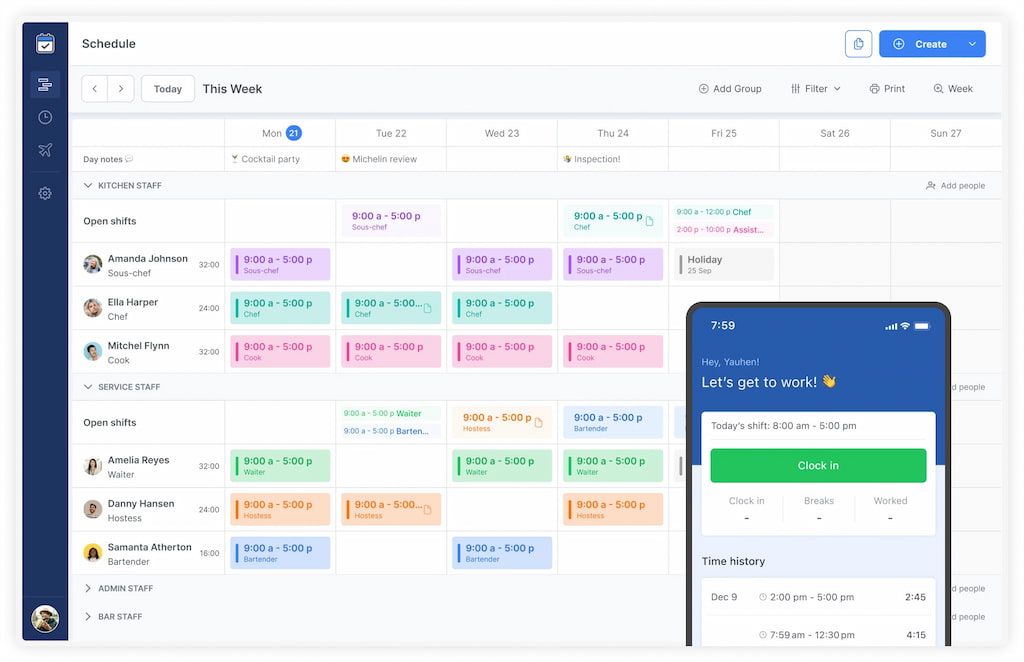The width and height of the screenshot is (1024, 662).
Task: Click the copy schedule icon button
Action: [x=858, y=44]
